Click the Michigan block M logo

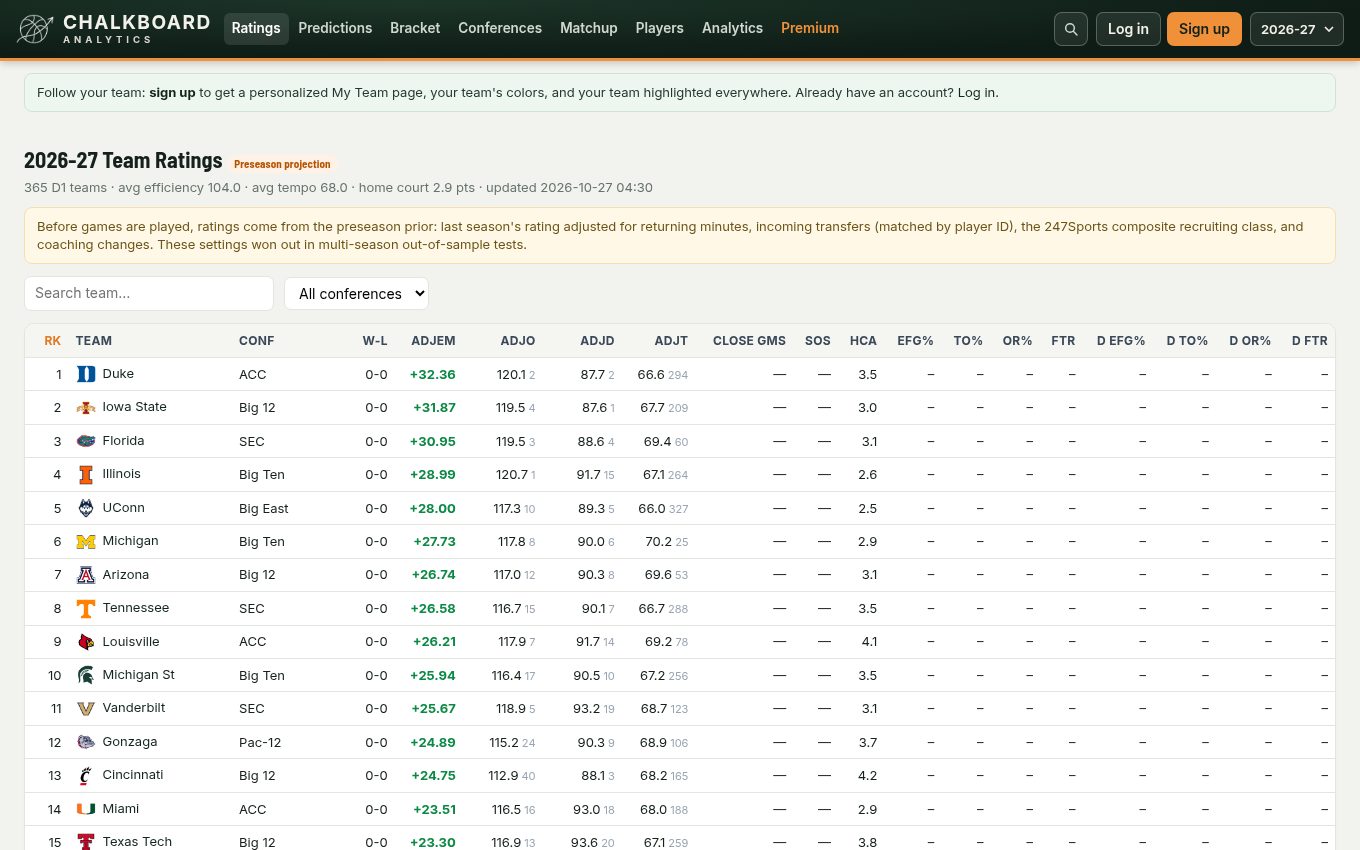pos(86,542)
